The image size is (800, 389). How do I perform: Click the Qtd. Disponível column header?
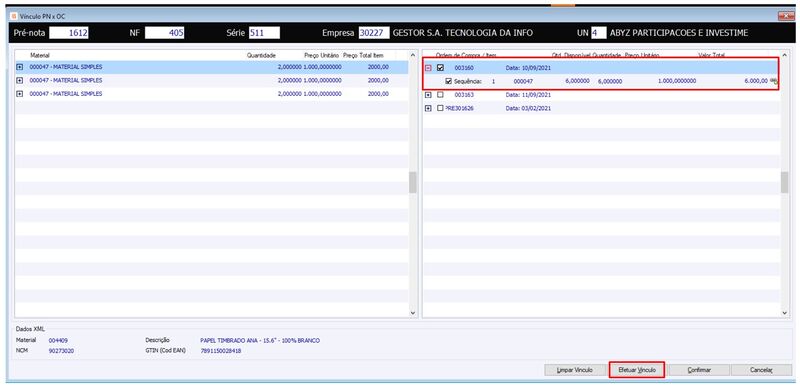coord(571,55)
